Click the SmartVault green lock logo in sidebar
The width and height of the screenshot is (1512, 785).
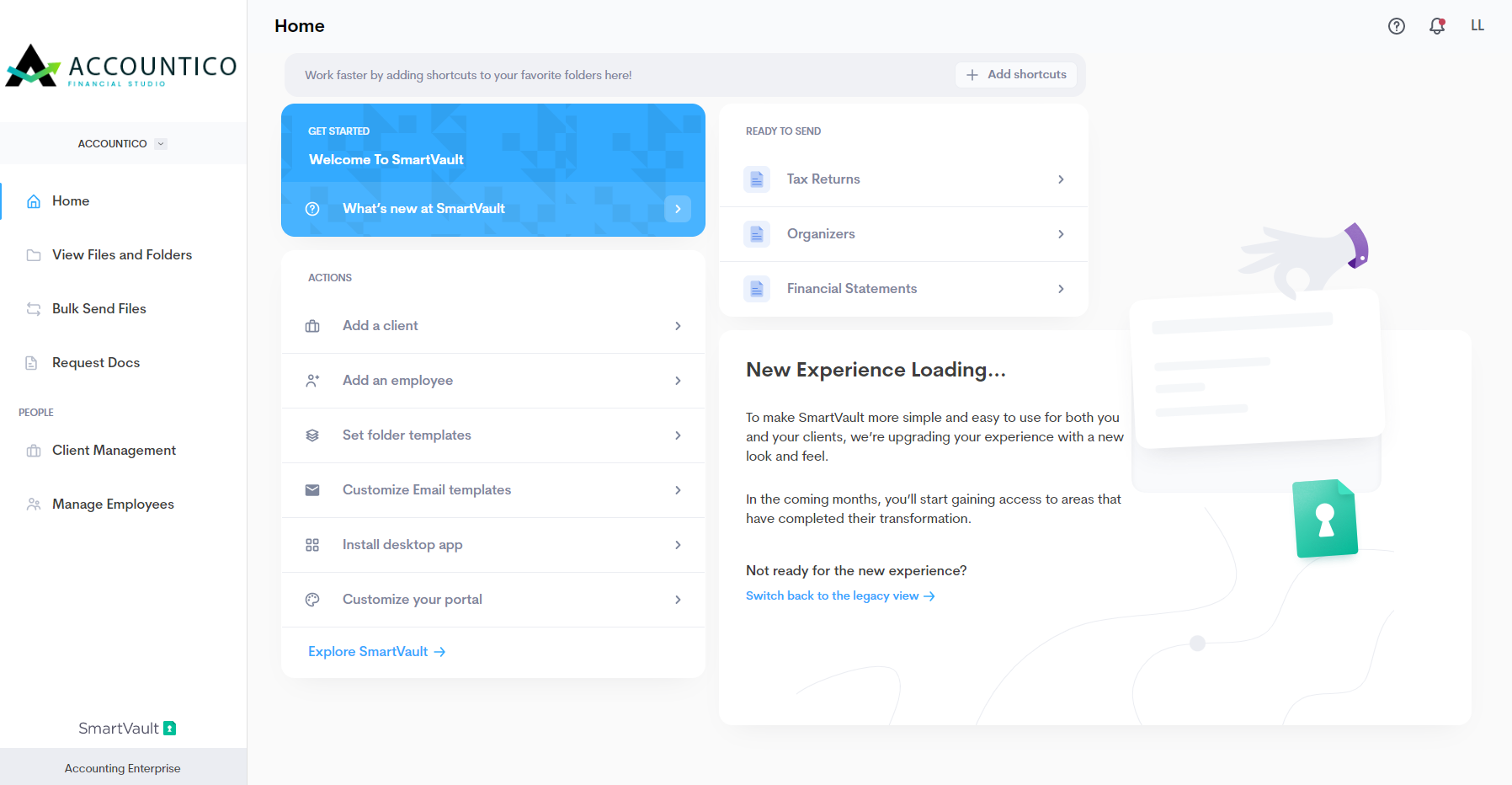pos(170,729)
